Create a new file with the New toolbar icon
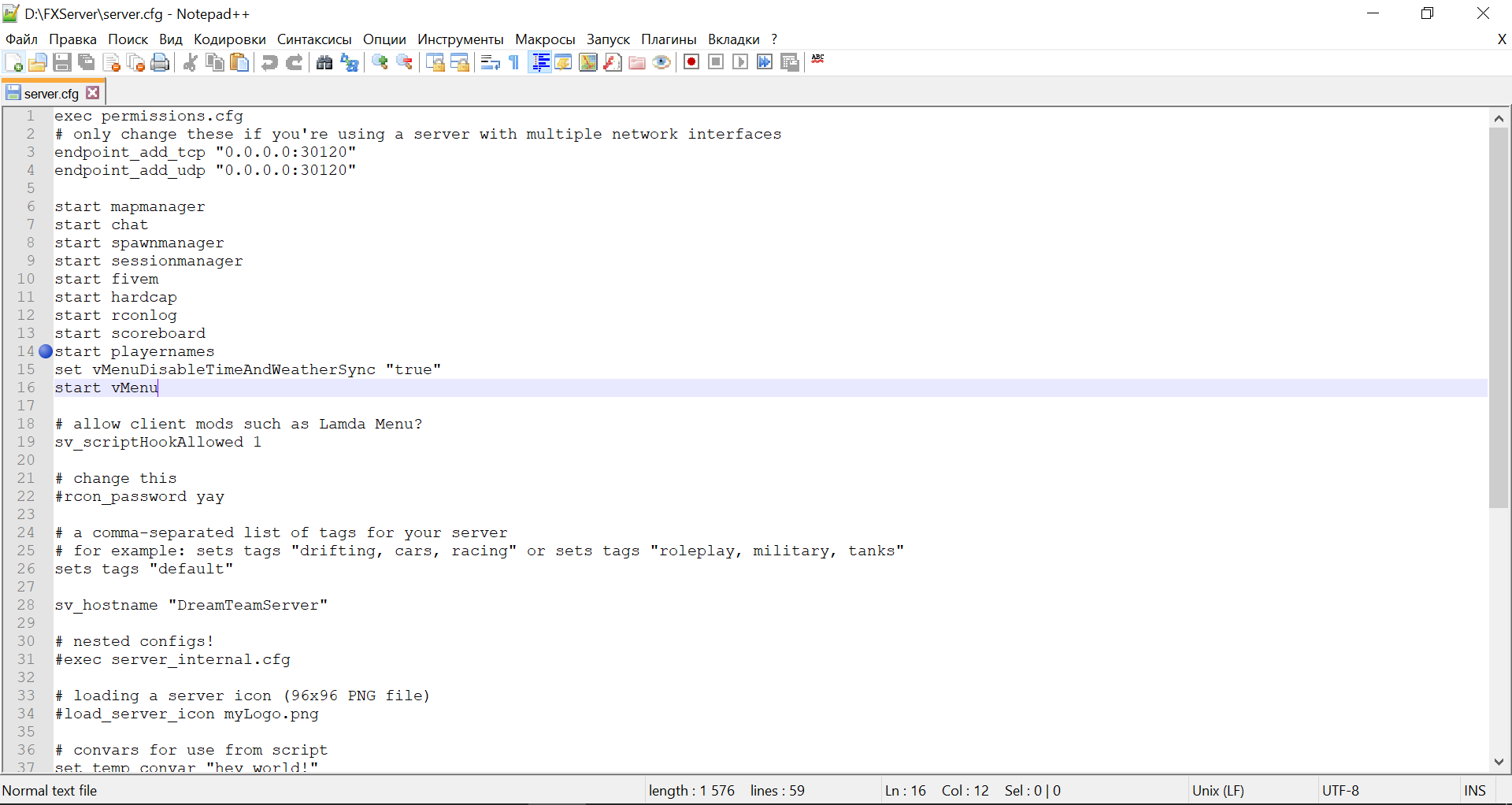Screen dimensions: 1512x805 (x=13, y=63)
